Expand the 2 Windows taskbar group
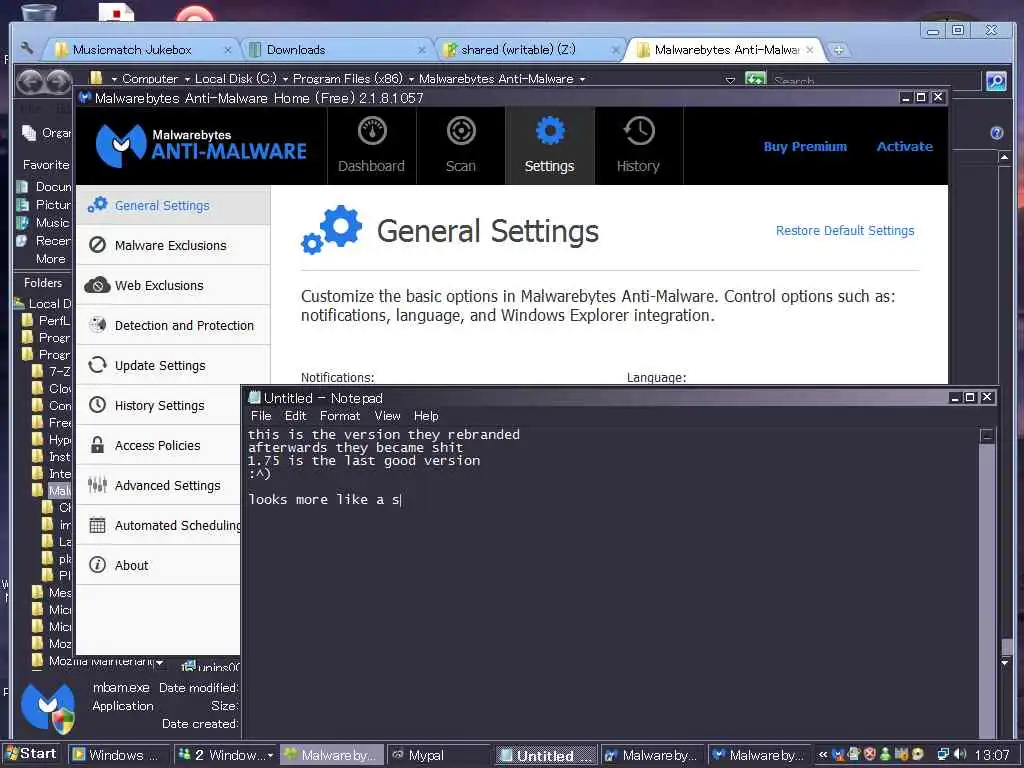This screenshot has height=768, width=1024. pyautogui.click(x=226, y=755)
